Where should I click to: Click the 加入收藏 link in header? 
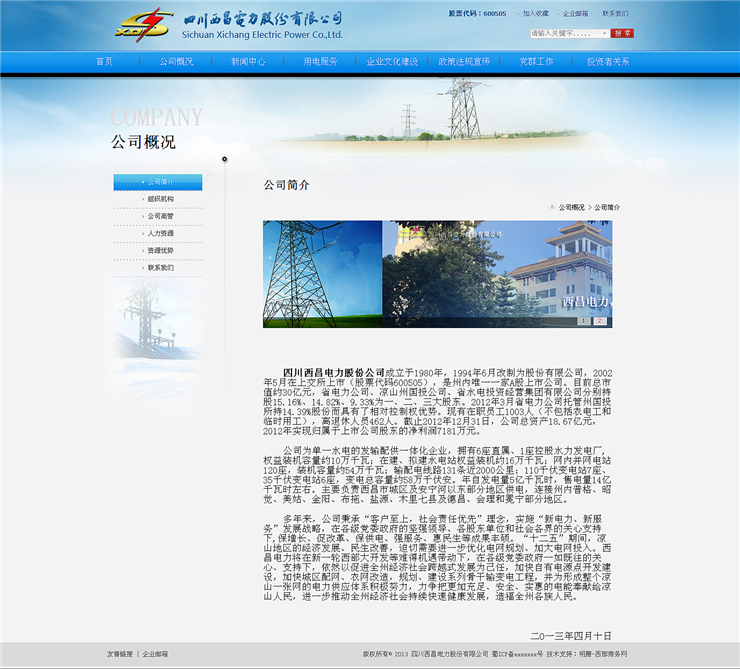[x=535, y=14]
